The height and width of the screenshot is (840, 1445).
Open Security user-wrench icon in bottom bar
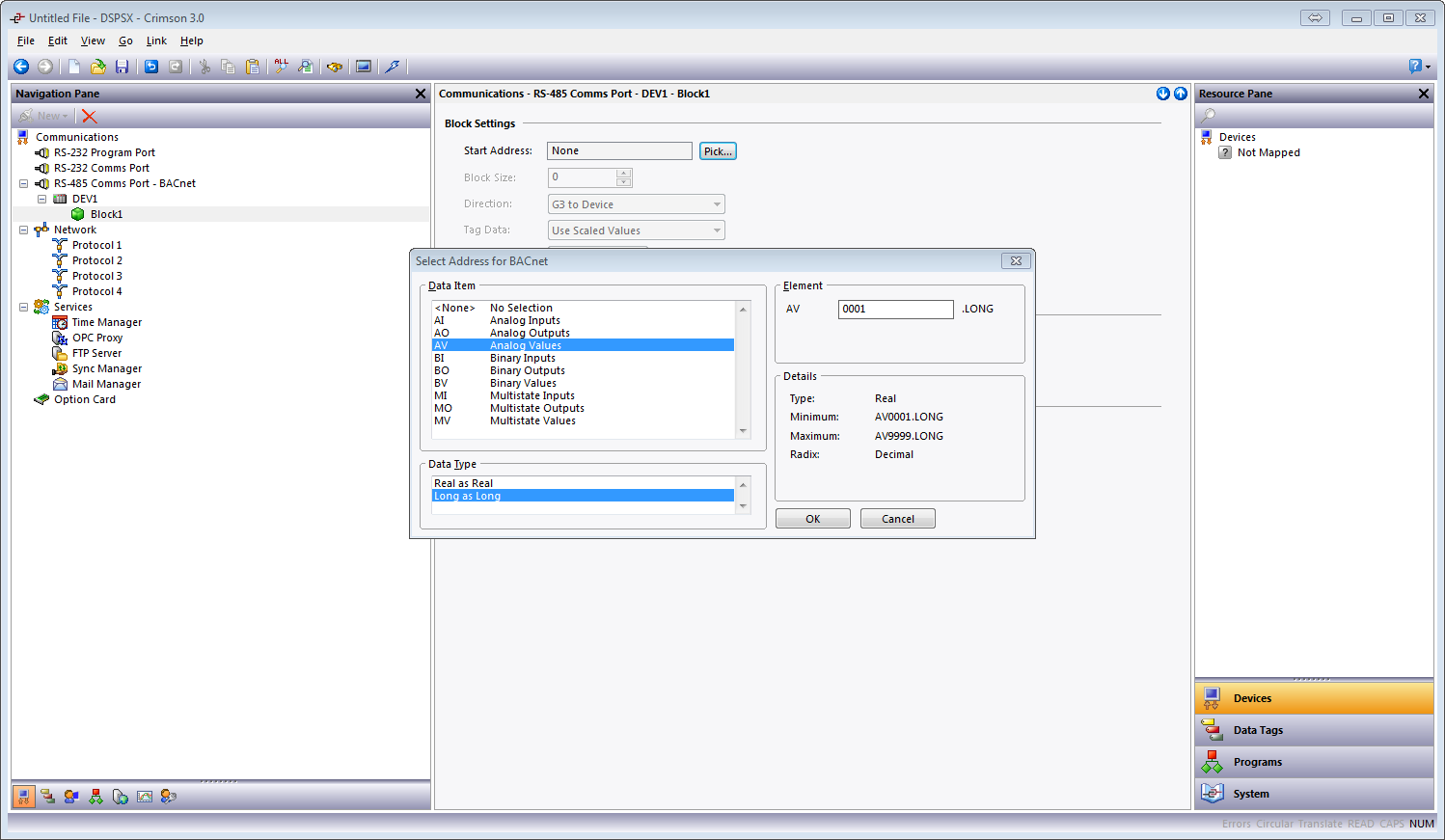[x=169, y=796]
